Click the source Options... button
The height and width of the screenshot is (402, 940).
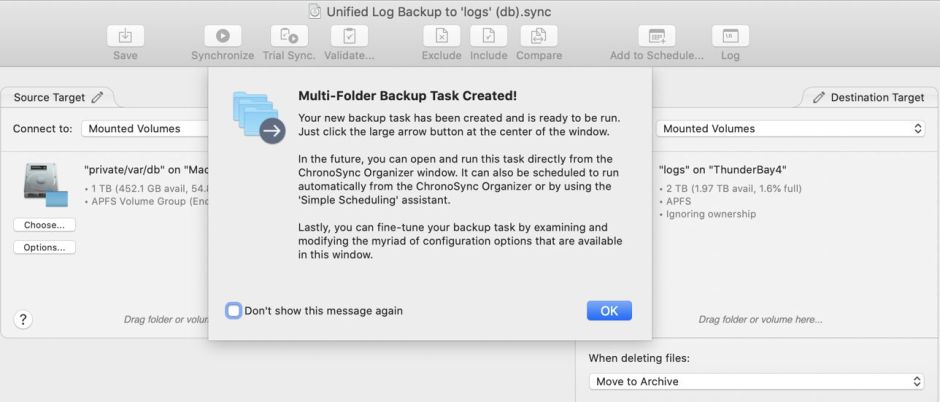coord(44,247)
